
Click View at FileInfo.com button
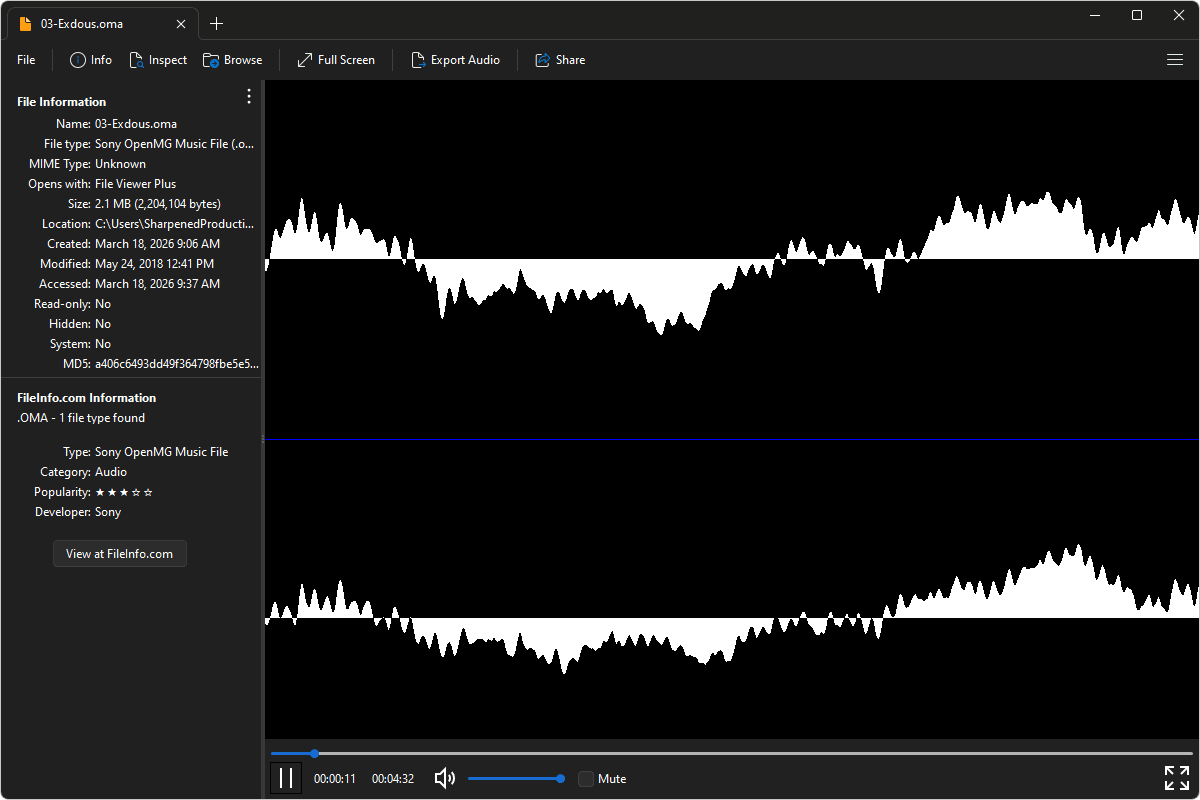(120, 554)
